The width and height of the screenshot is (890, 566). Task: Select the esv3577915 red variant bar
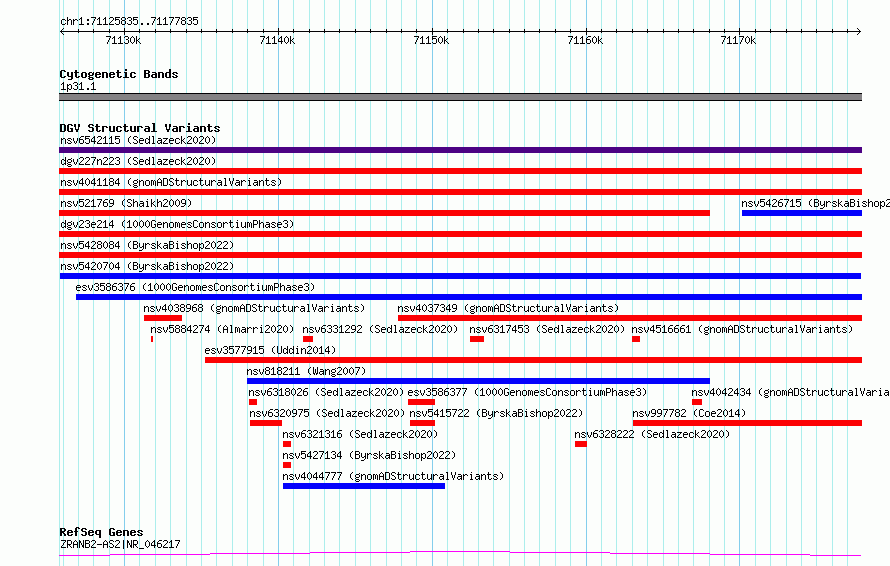[534, 360]
